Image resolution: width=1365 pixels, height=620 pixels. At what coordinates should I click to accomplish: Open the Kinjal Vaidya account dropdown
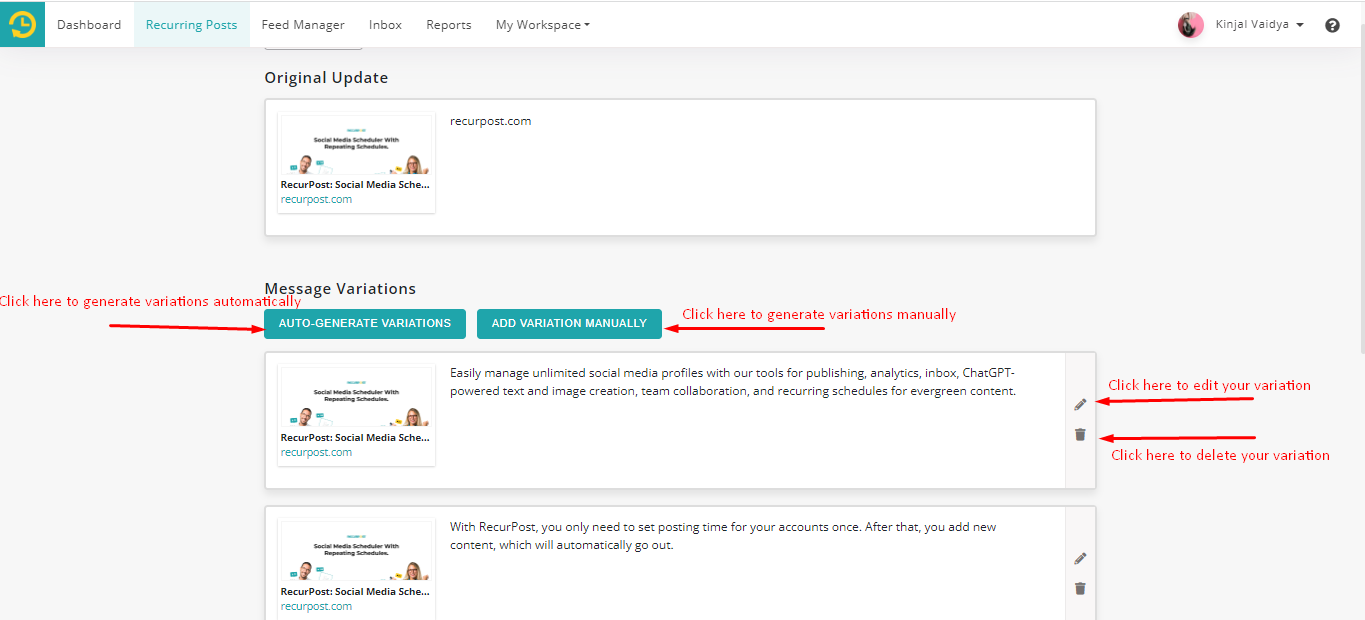tap(1259, 25)
